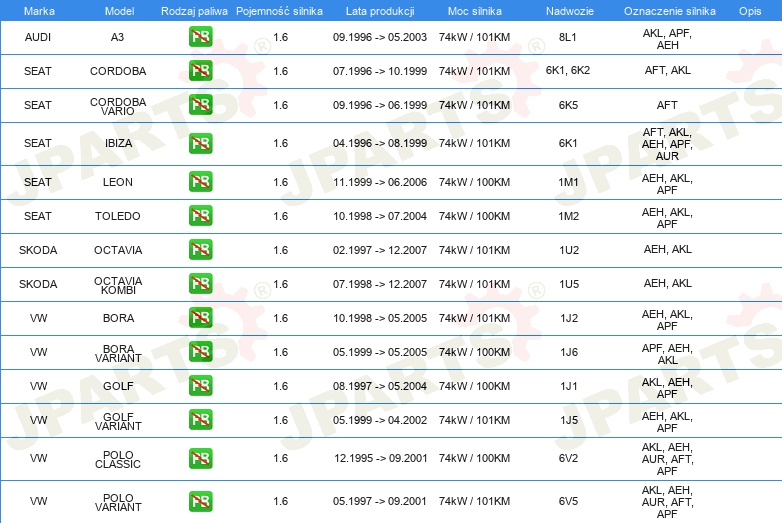The height and width of the screenshot is (523, 782).
Task: Click production years 09.1996 -> 05.2003
Action: tap(380, 37)
